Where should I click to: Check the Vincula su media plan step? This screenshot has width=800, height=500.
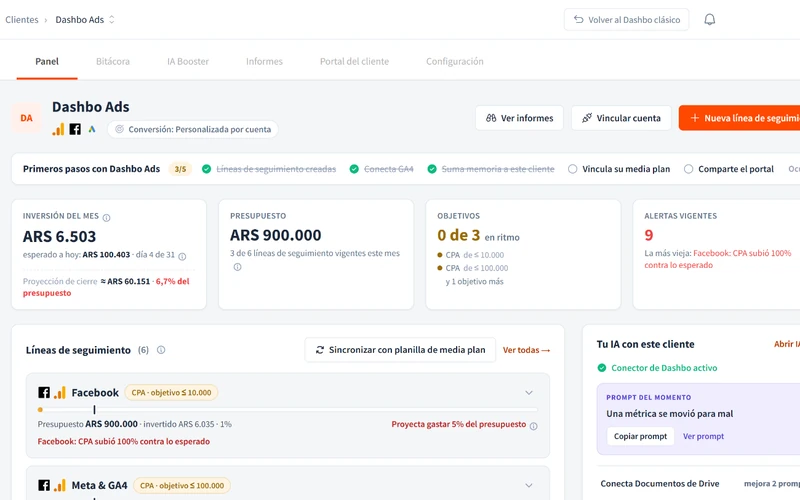click(x=572, y=169)
